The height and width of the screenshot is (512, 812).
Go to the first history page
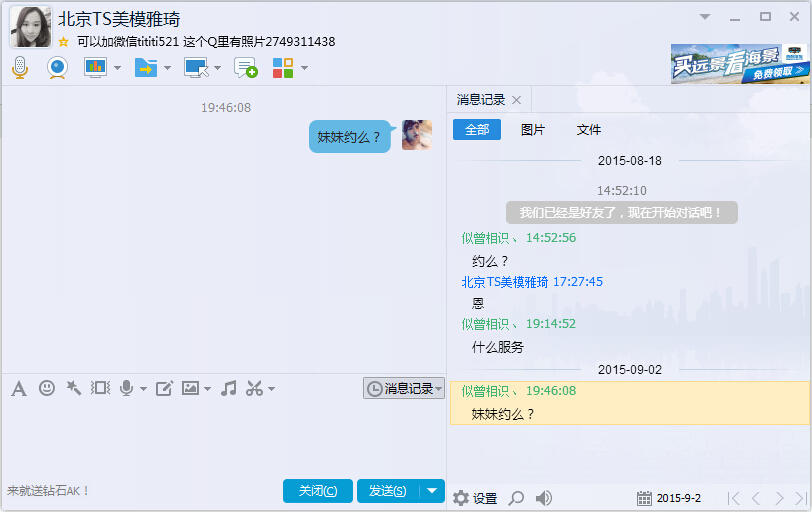[x=733, y=498]
